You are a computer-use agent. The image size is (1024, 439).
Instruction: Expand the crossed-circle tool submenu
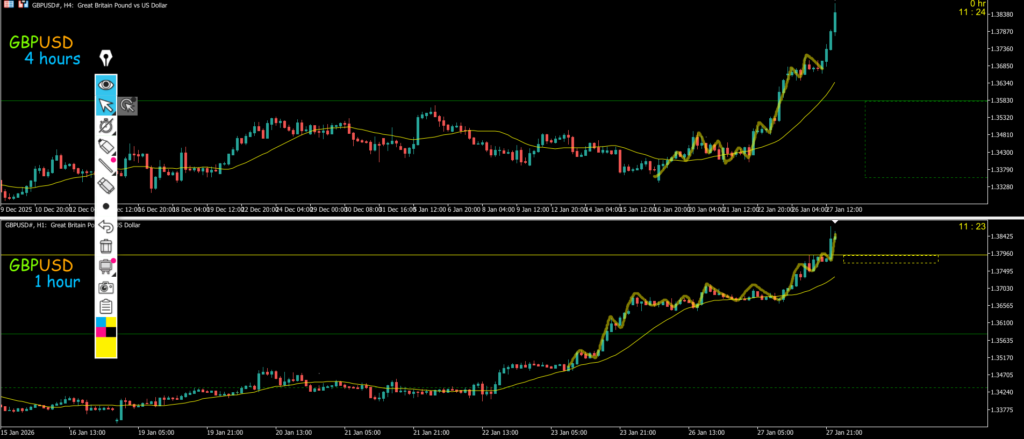(106, 126)
